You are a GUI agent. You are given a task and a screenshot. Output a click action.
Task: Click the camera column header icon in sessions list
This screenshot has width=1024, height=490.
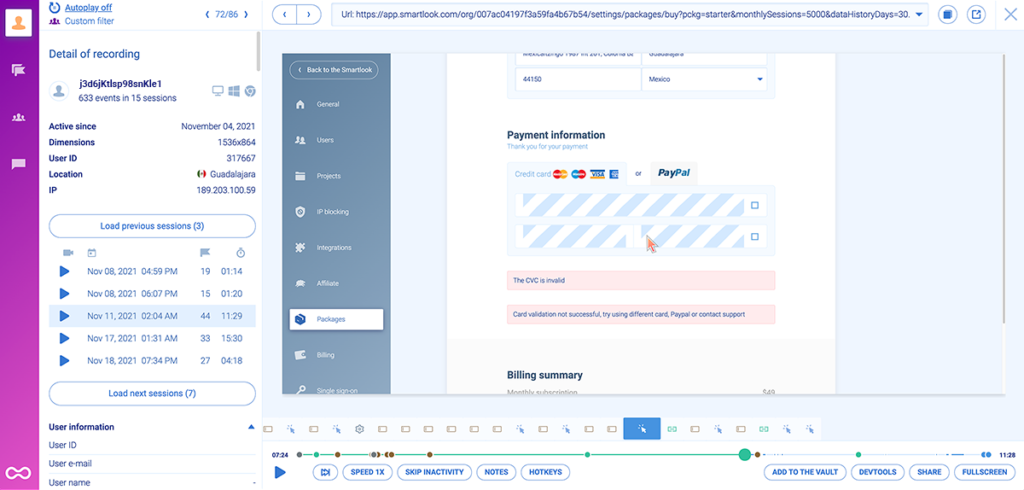click(68, 252)
